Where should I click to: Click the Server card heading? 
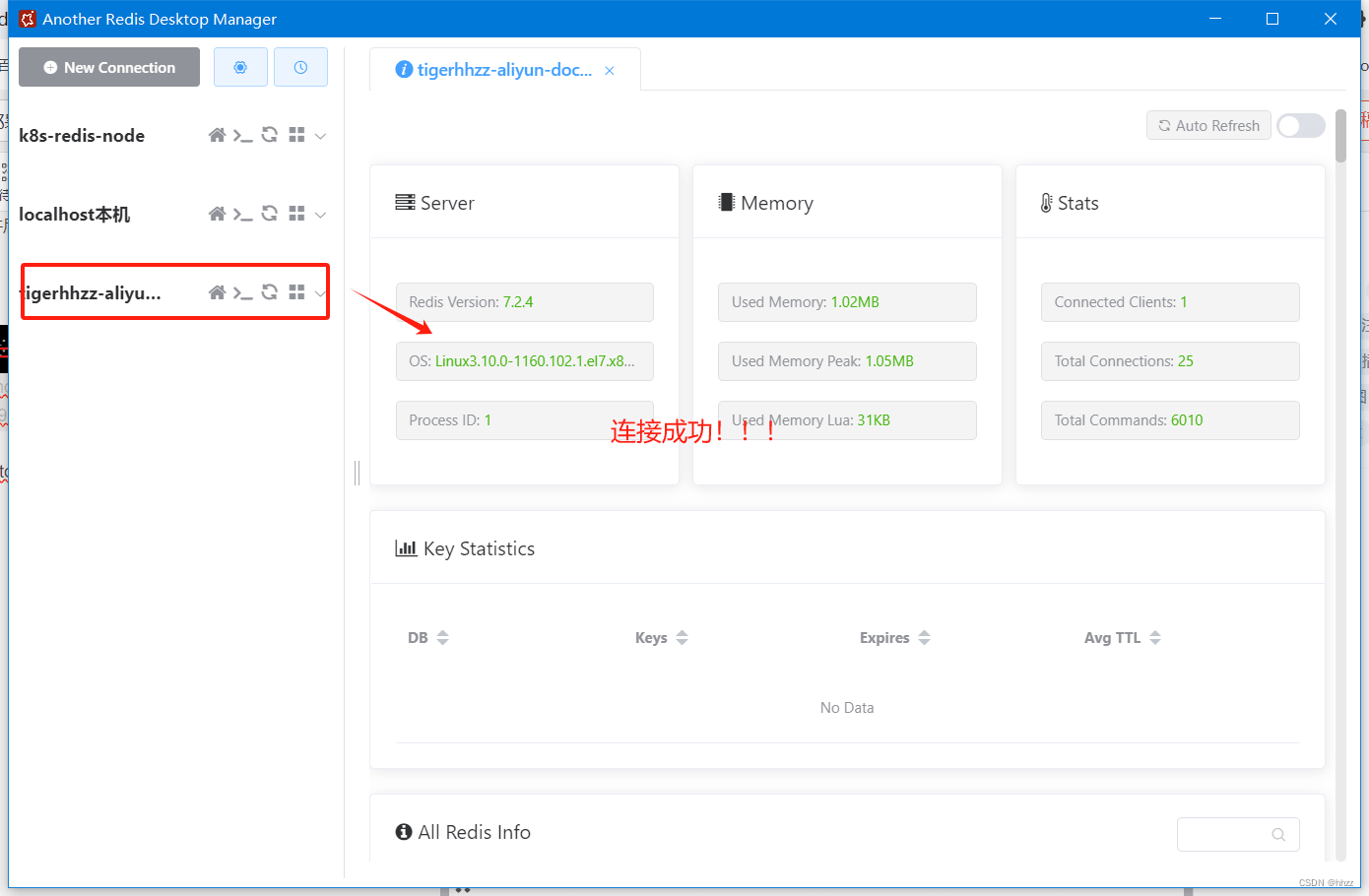[434, 203]
